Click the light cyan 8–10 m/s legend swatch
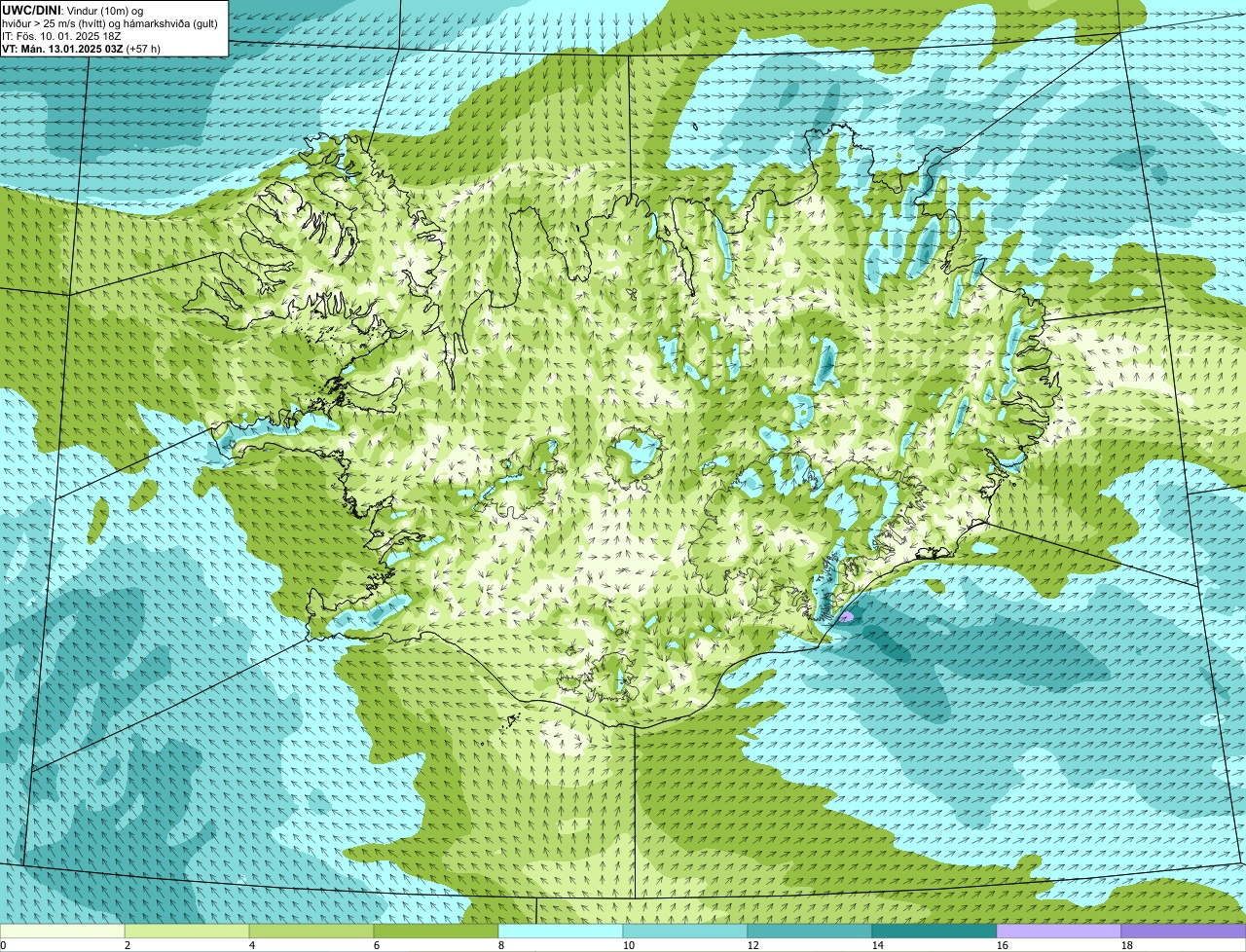Image resolution: width=1246 pixels, height=952 pixels. [x=561, y=931]
